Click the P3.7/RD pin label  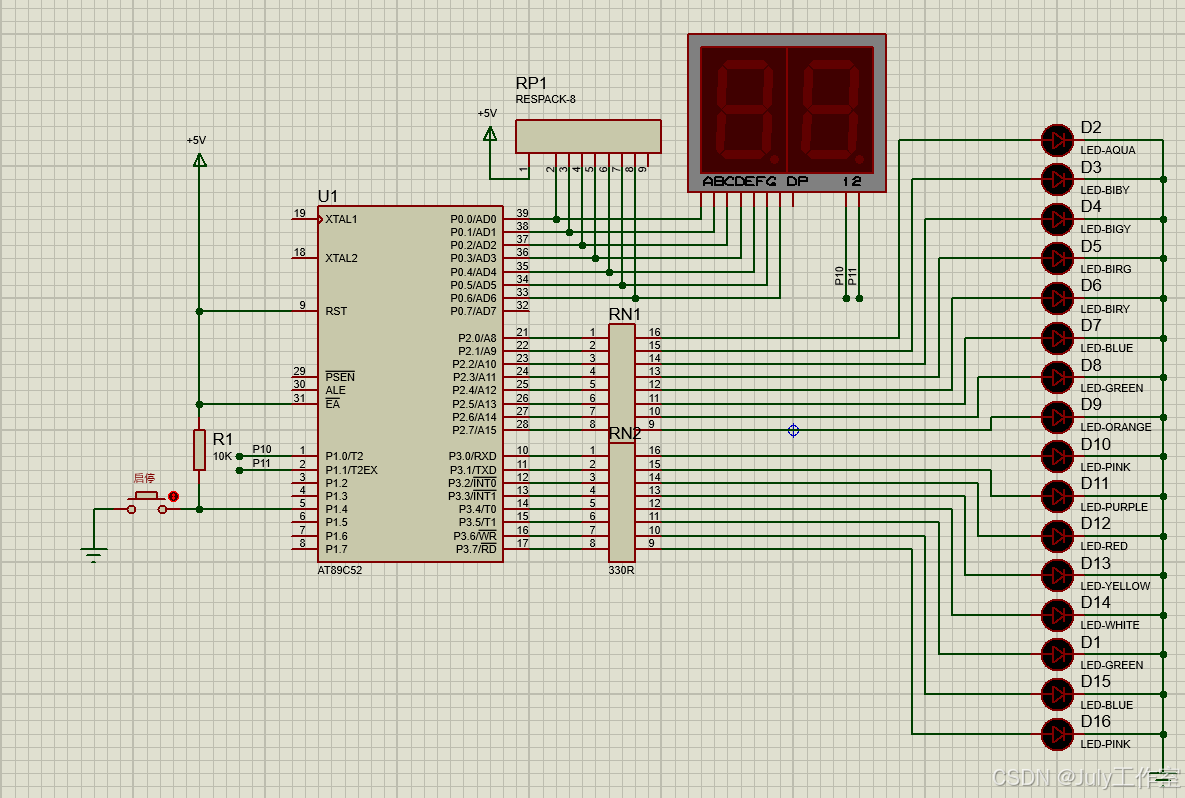point(476,549)
